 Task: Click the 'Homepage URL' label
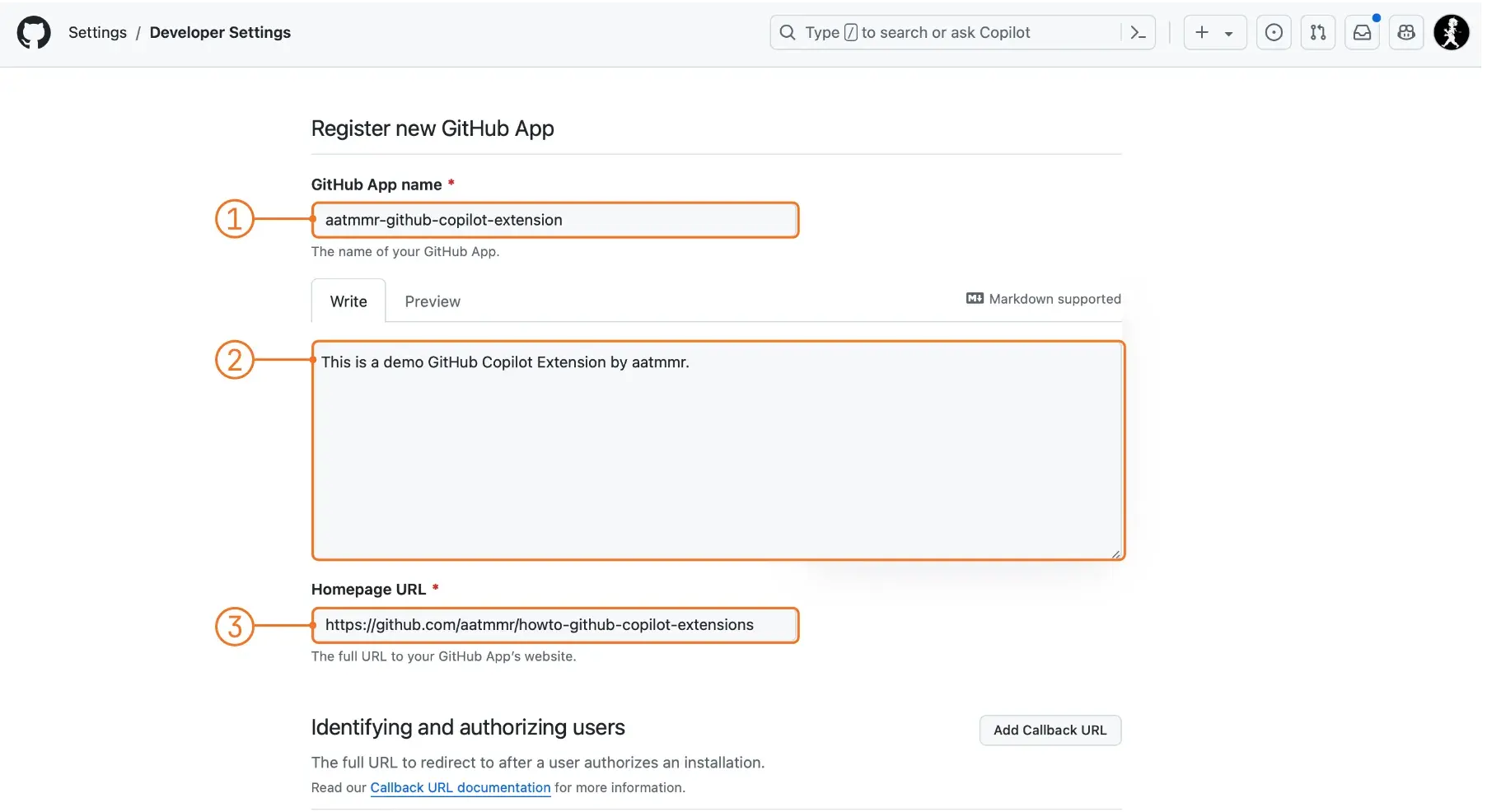pos(368,589)
